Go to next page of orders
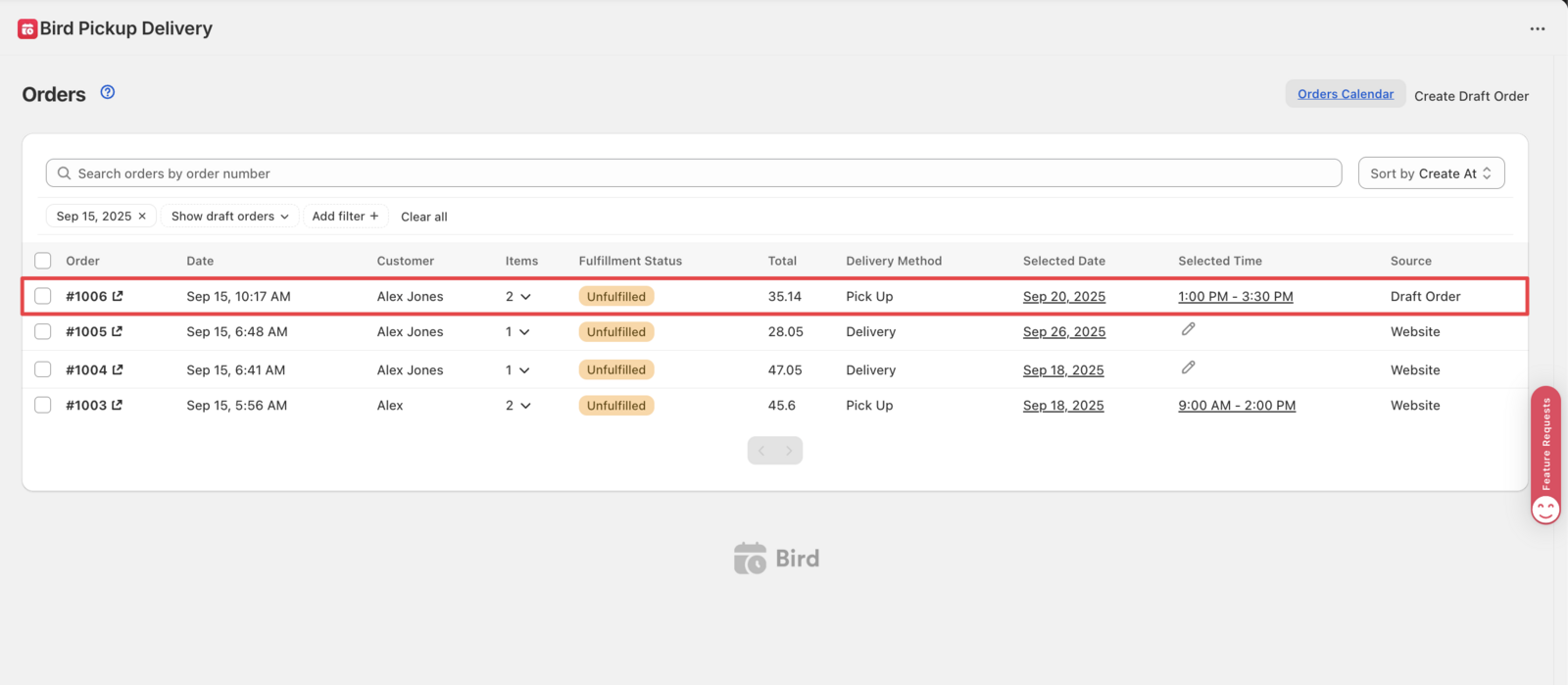The height and width of the screenshot is (685, 1568). [x=789, y=451]
